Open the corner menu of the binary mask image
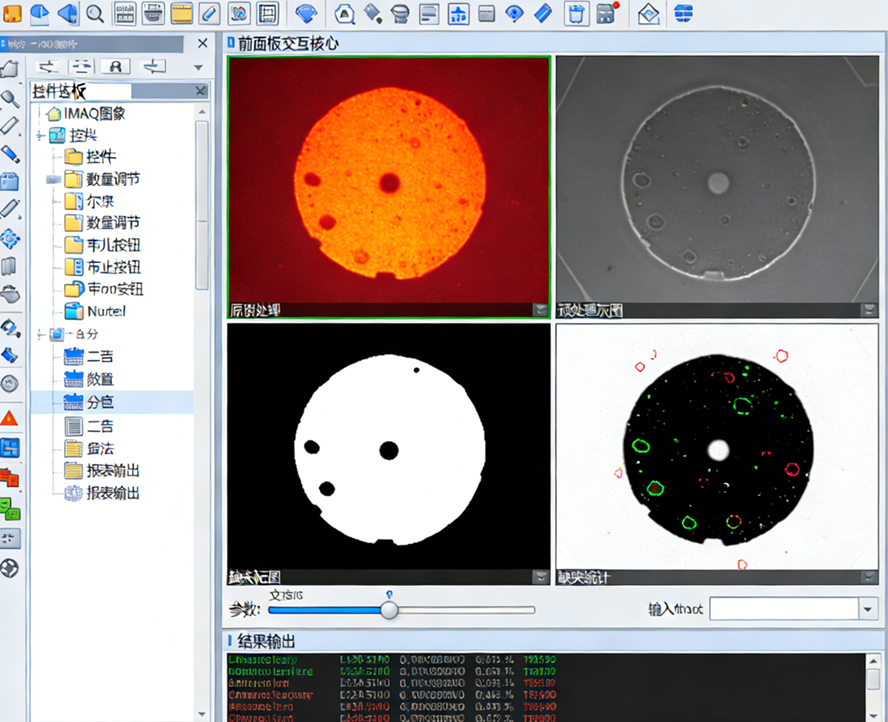Screen dimensions: 888x722 pyautogui.click(x=540, y=577)
